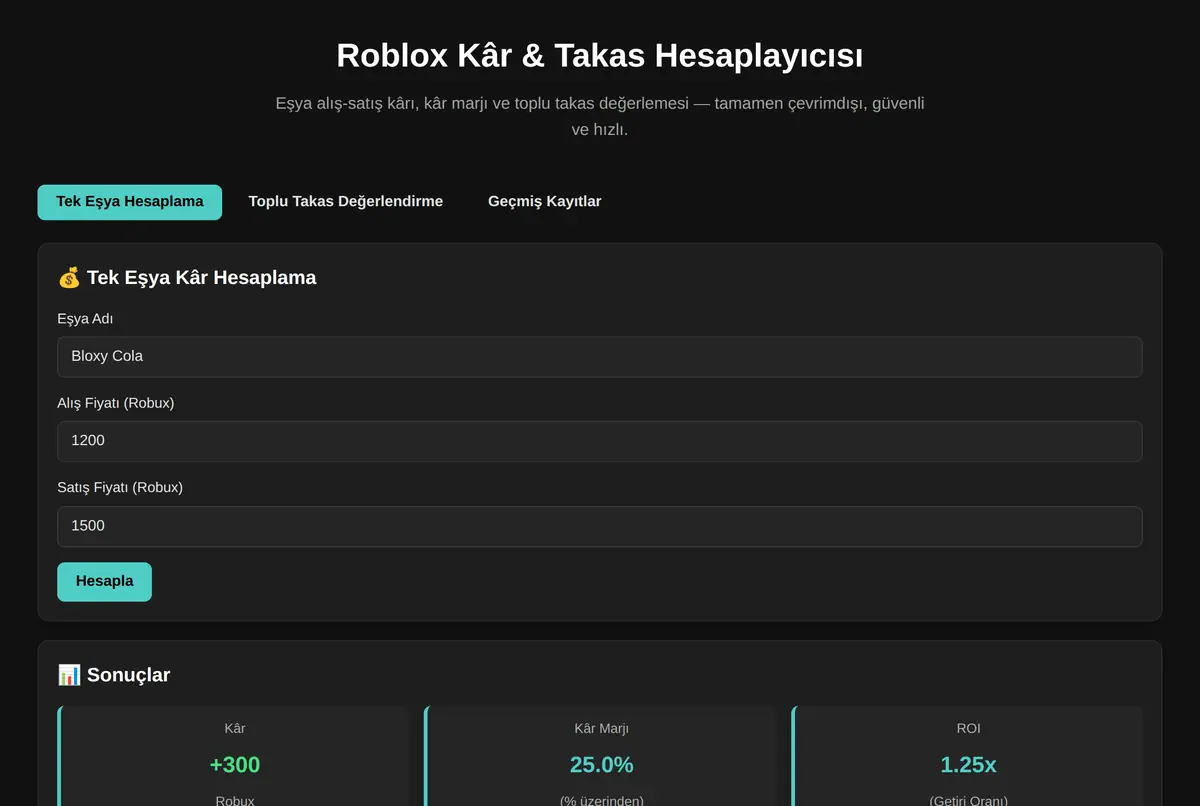
Task: Click the Tek Eşya Kâr Hesaplama heading
Action: tap(201, 278)
